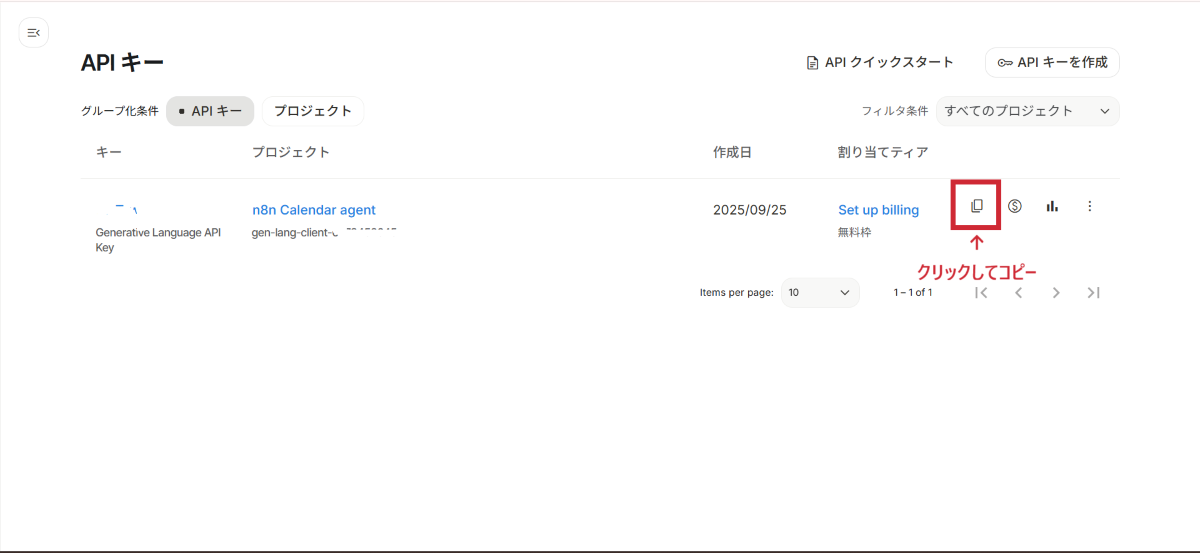This screenshot has width=1200, height=553.
Task: Jump to the first page of results
Action: coord(981,293)
